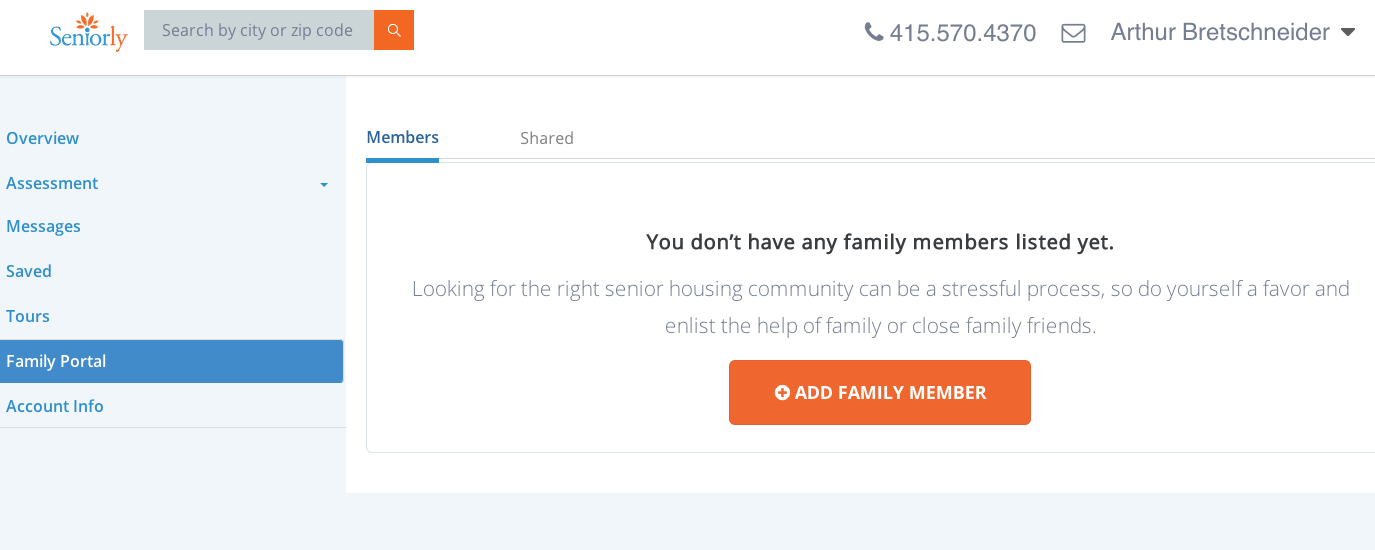Open Assessment sidebar item
The image size is (1375, 550).
(52, 183)
